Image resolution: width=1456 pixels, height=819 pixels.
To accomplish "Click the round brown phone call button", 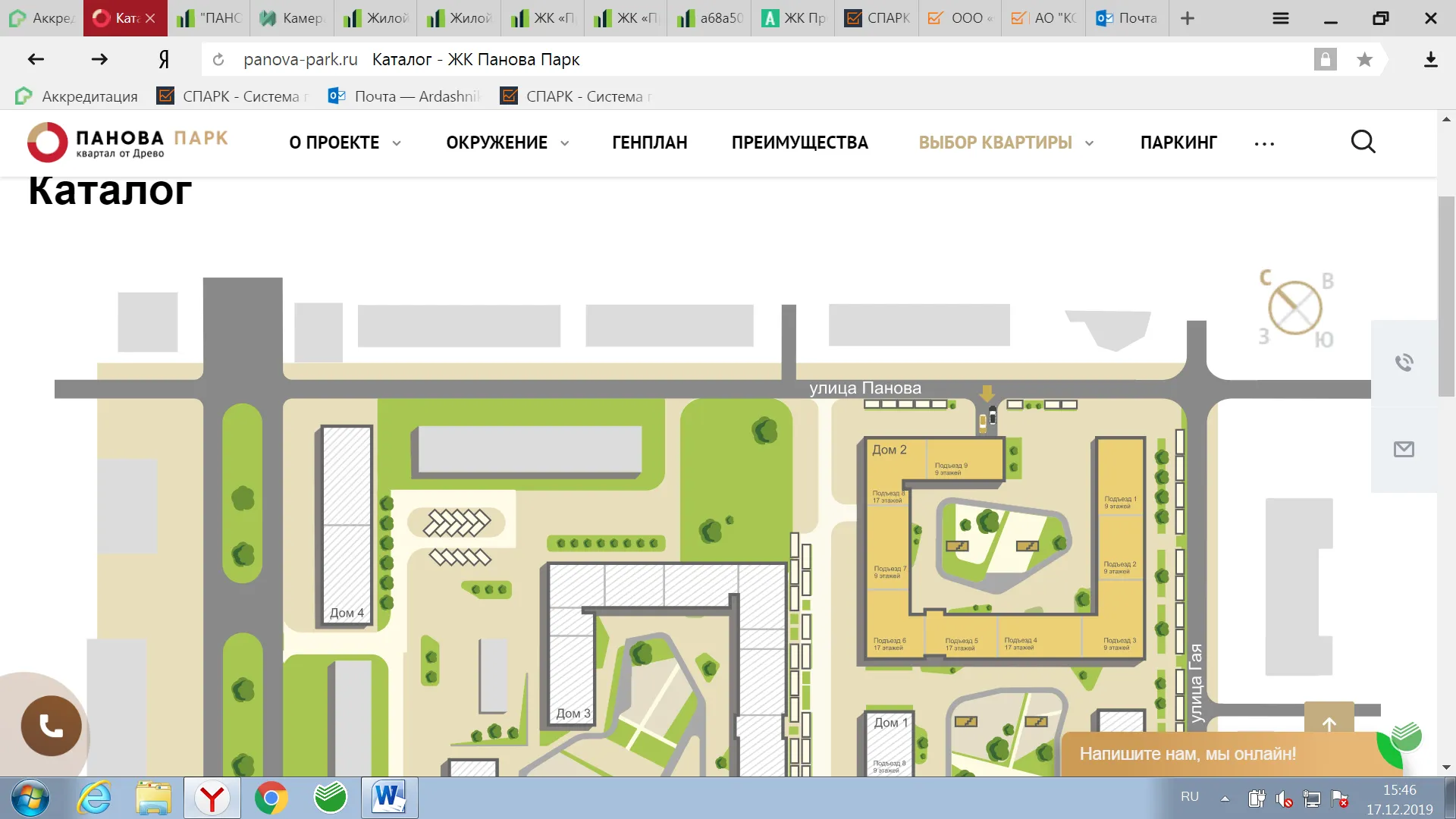I will click(x=51, y=726).
